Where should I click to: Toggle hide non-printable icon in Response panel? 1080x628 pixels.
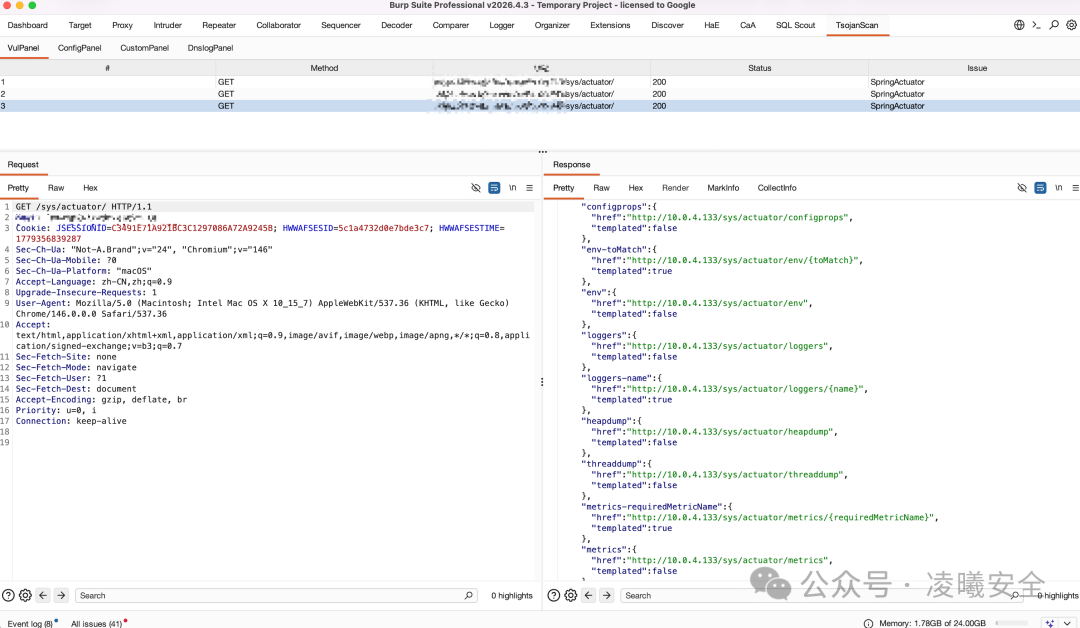click(x=1022, y=188)
